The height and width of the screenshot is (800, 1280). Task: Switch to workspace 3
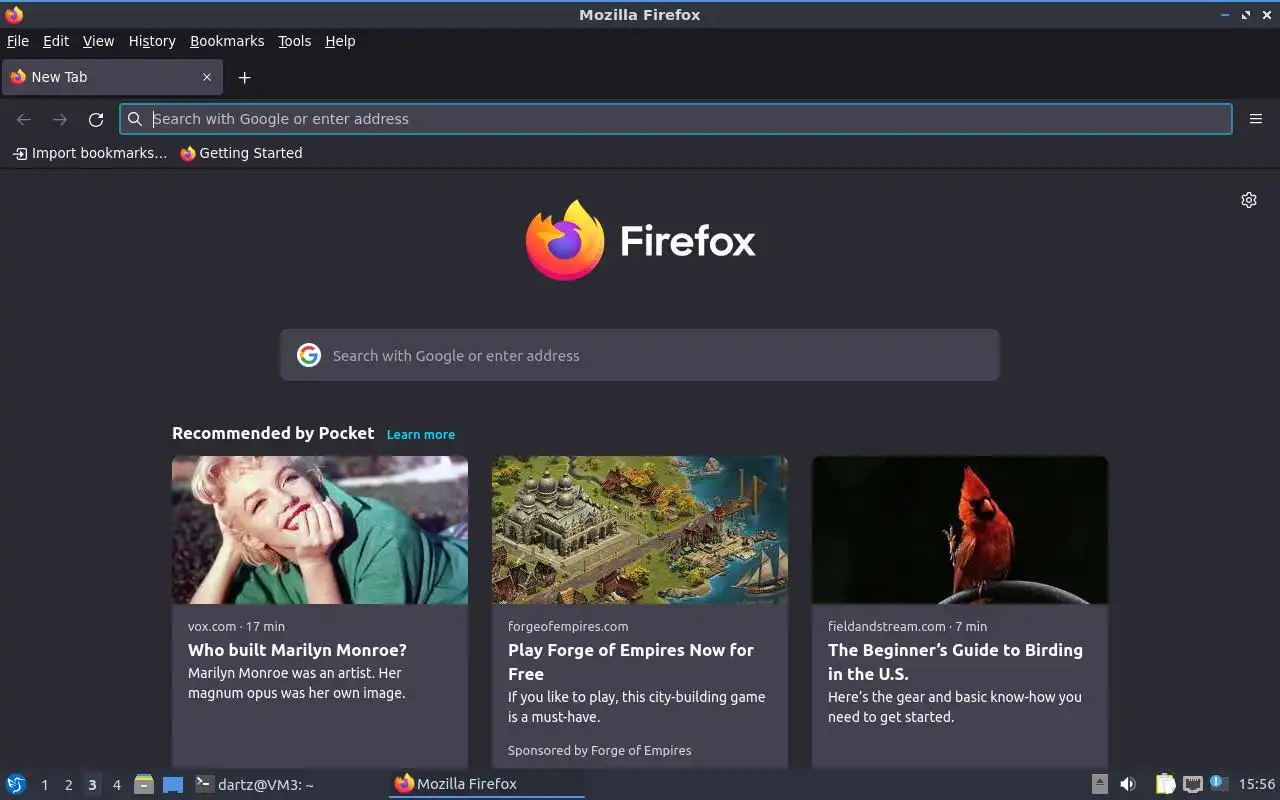click(92, 785)
